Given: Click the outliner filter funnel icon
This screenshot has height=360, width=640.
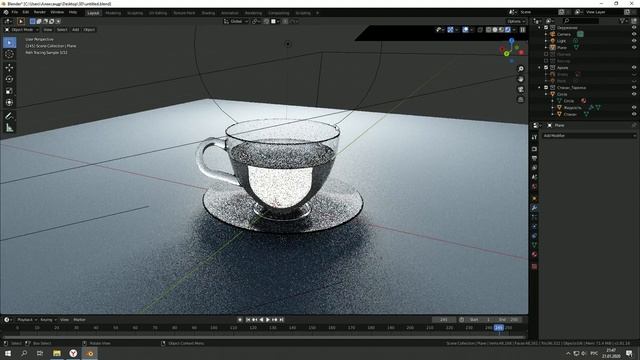Looking at the screenshot, I should pyautogui.click(x=622, y=20).
